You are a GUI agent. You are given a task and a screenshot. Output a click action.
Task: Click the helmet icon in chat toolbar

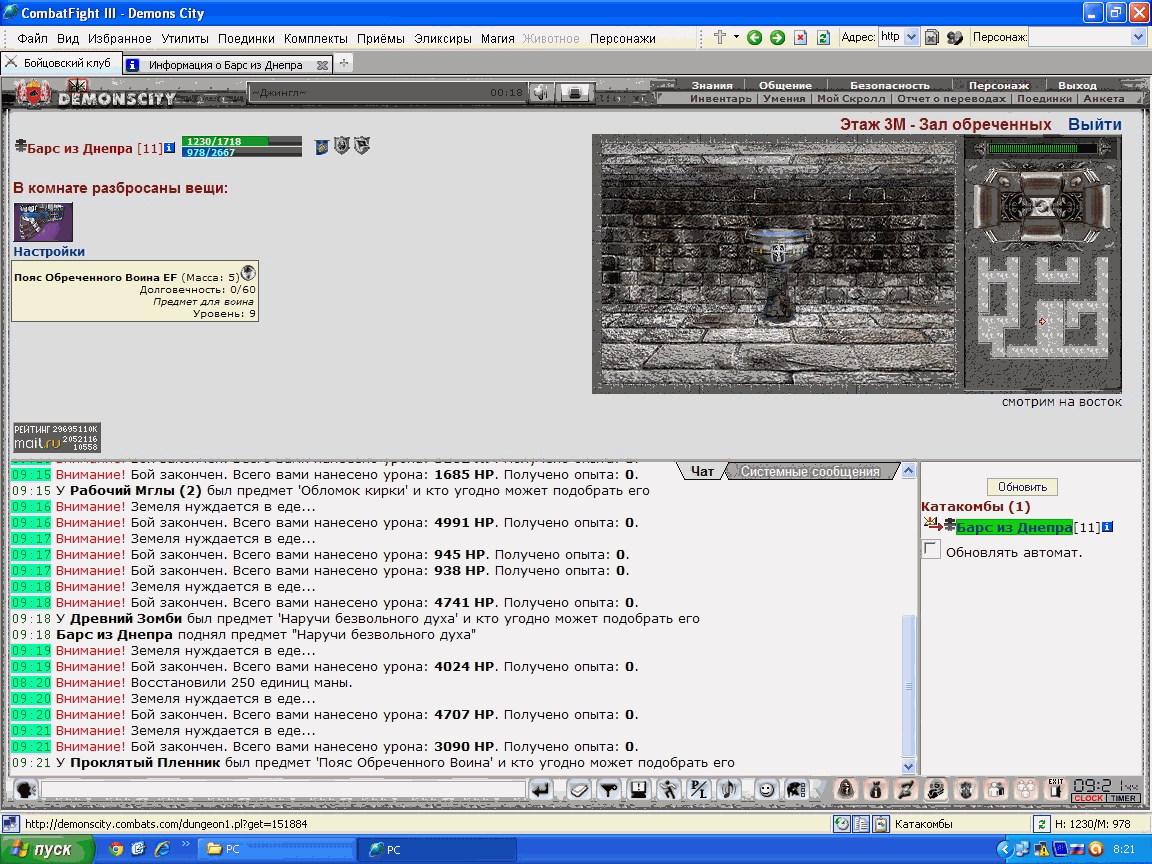[796, 790]
